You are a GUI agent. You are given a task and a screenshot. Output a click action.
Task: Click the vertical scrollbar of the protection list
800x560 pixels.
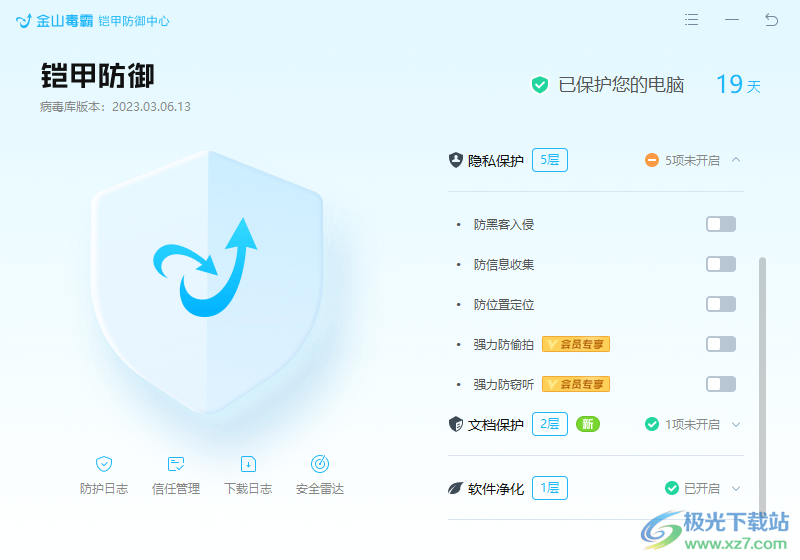pos(762,385)
